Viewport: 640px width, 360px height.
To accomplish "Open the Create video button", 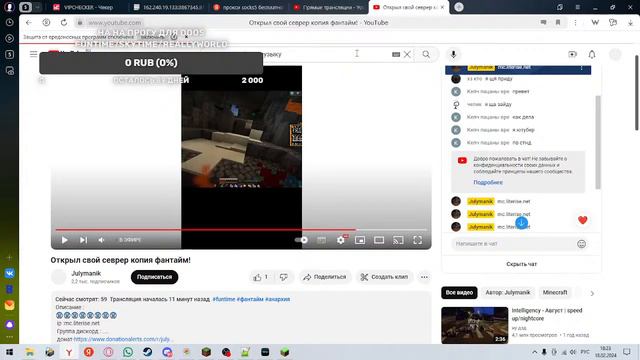I will pyautogui.click(x=572, y=54).
